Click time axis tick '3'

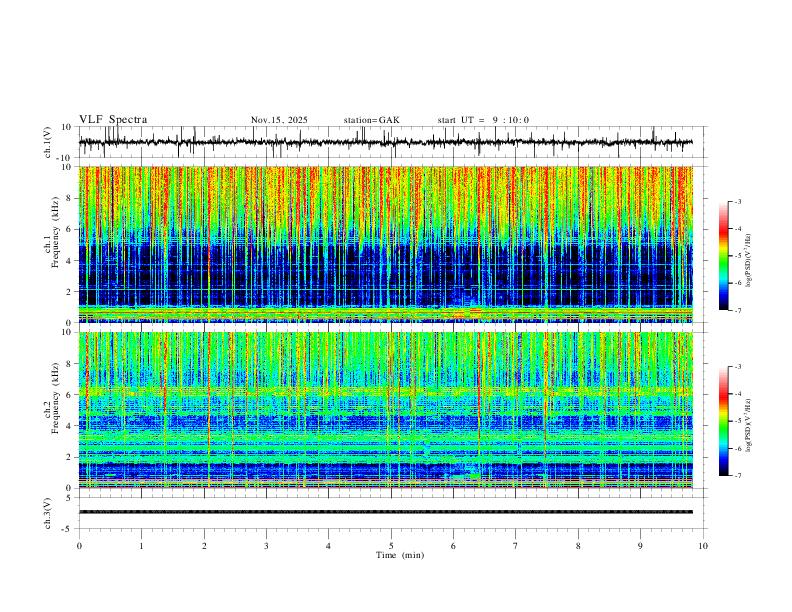(266, 546)
